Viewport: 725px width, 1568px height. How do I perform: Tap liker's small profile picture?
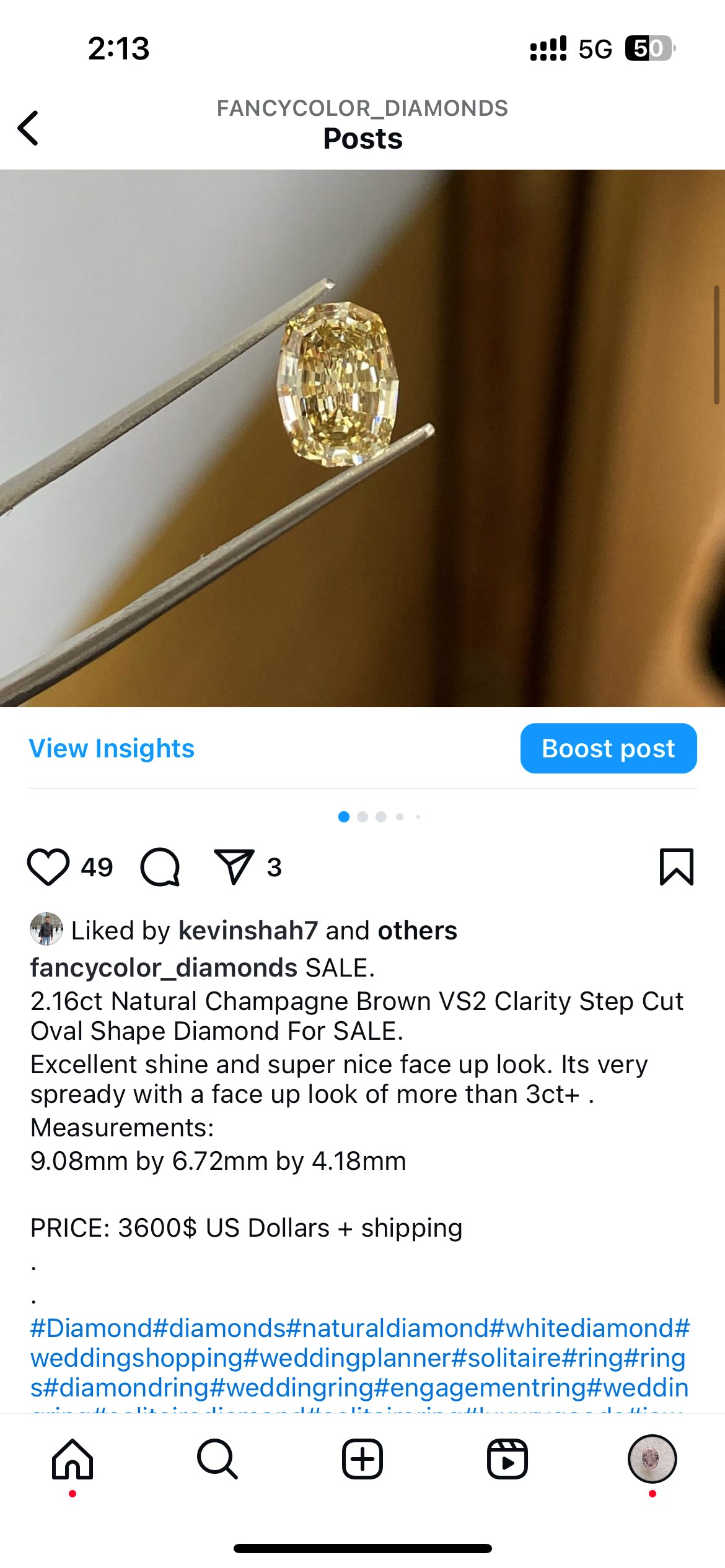coord(46,929)
